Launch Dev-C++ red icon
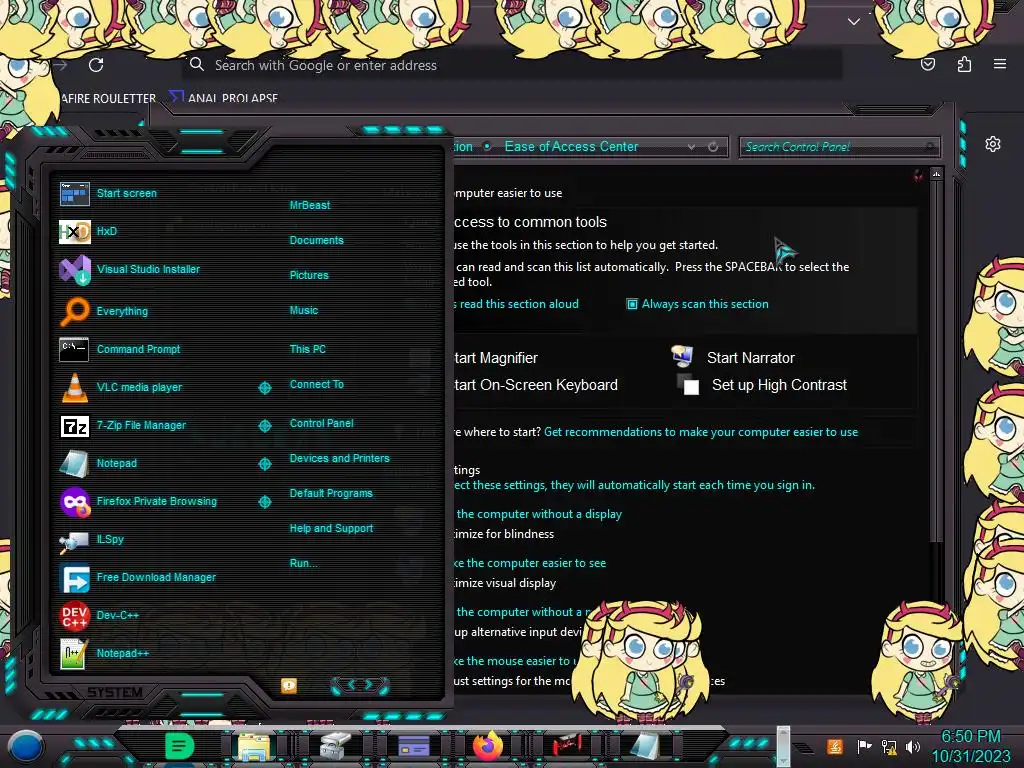Viewport: 1024px width, 768px height. click(x=74, y=616)
